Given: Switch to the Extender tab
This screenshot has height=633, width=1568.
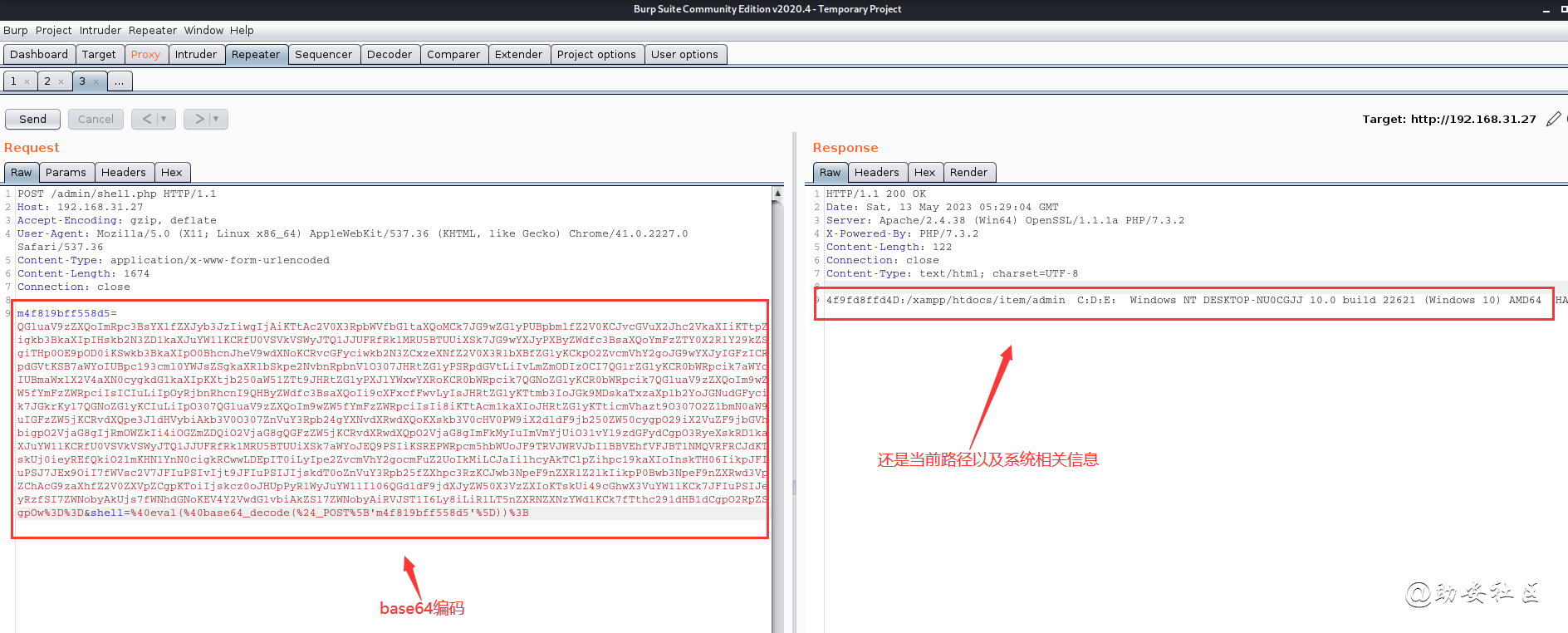Looking at the screenshot, I should pos(518,54).
